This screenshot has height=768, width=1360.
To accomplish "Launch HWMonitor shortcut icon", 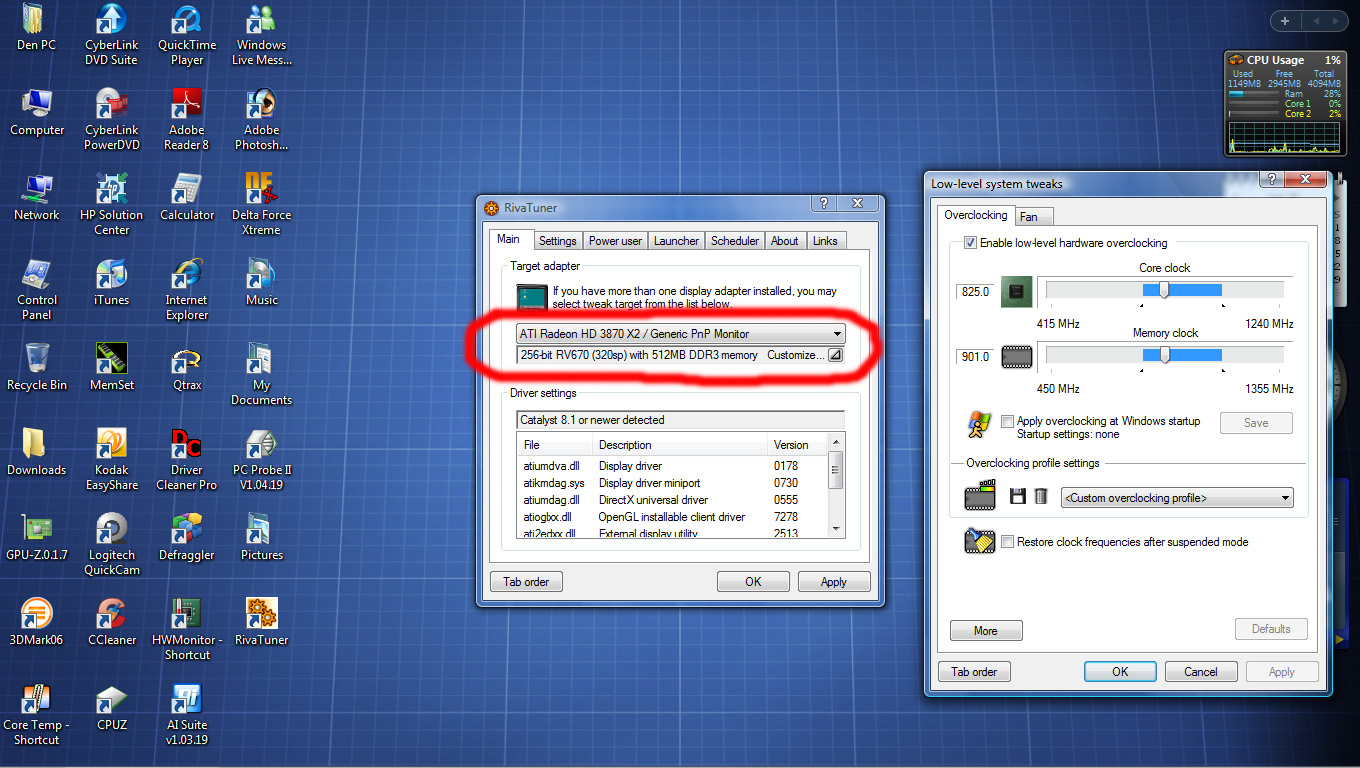I will (x=187, y=630).
